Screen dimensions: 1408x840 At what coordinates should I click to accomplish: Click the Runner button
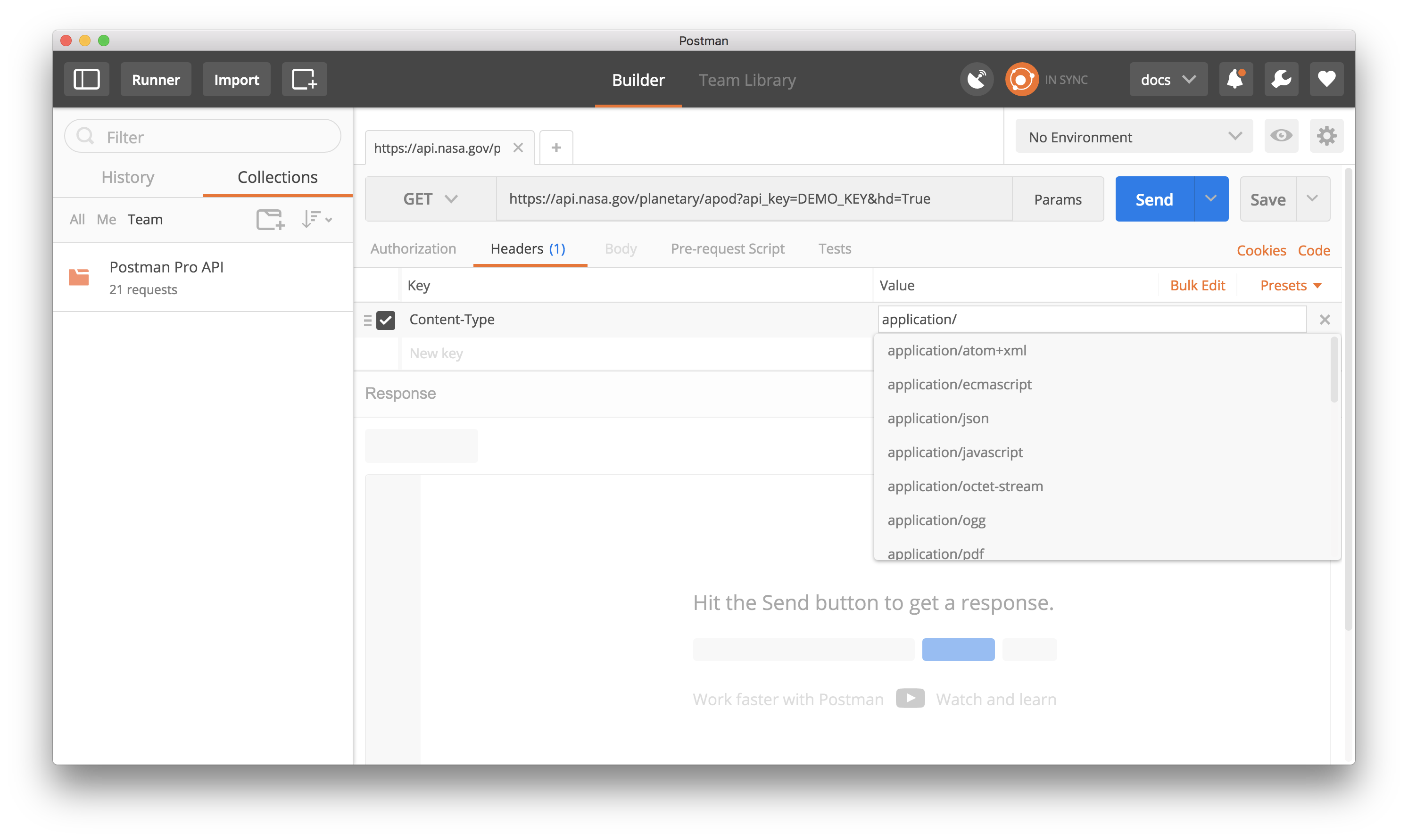click(156, 79)
